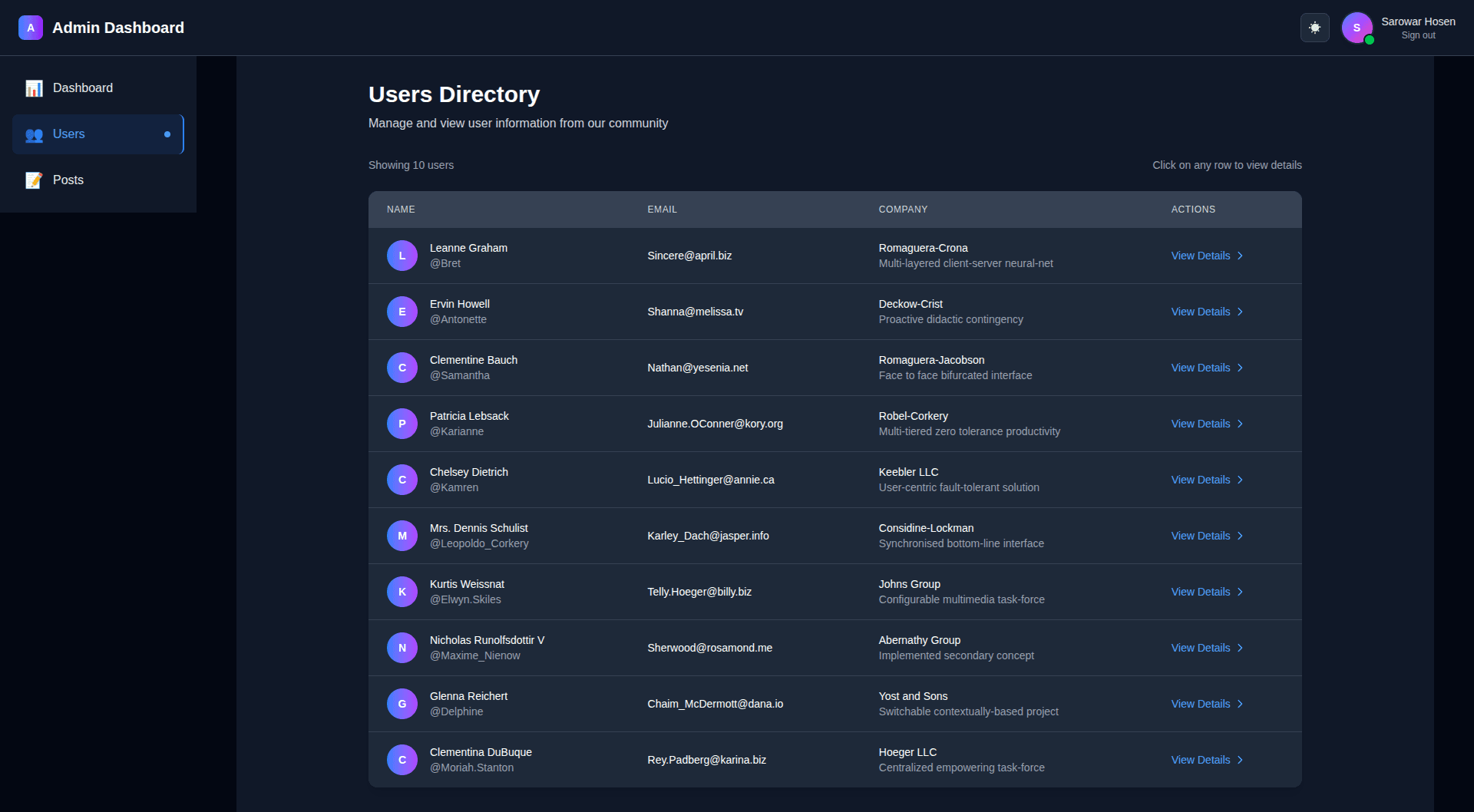The height and width of the screenshot is (812, 1474).
Task: Click Glenna Reichert's avatar icon
Action: [402, 704]
